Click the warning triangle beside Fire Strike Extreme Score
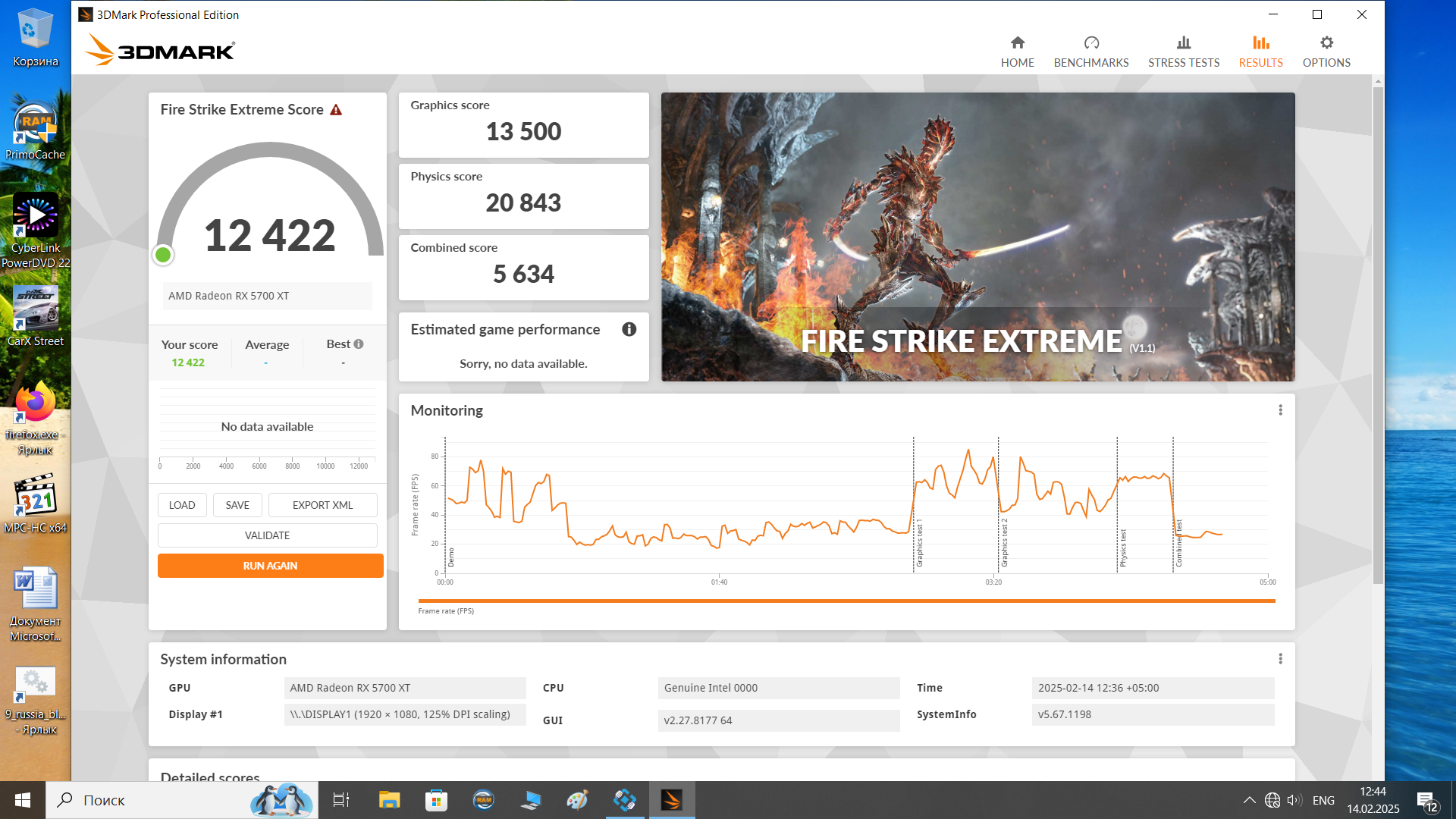Viewport: 1456px width, 819px height. pyautogui.click(x=336, y=110)
